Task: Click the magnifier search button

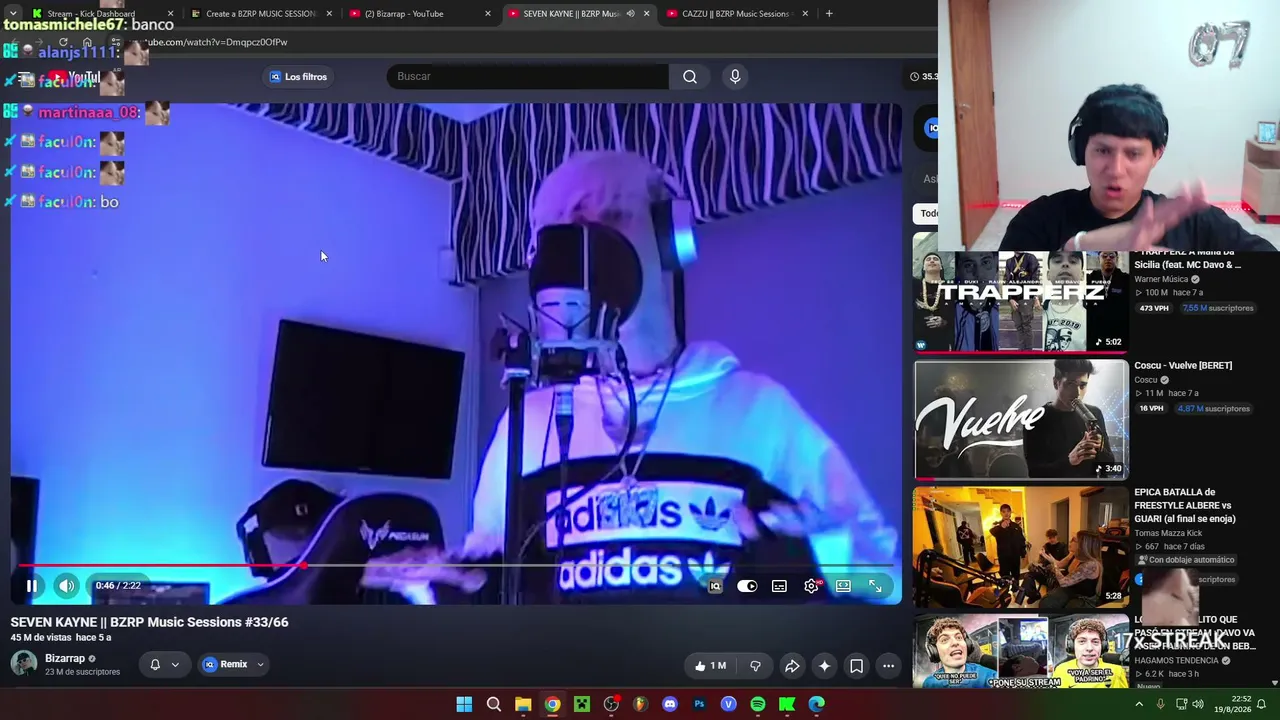Action: [690, 77]
